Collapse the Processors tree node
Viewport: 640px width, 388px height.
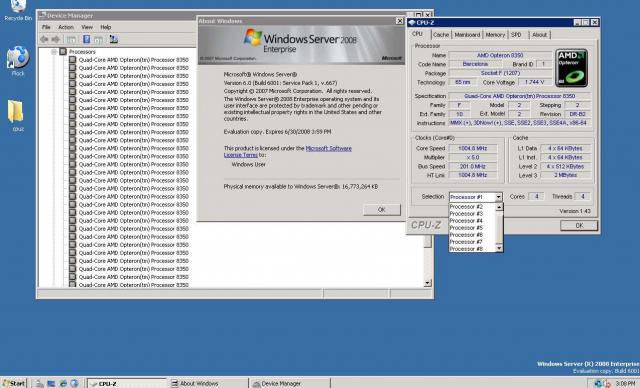(x=54, y=52)
